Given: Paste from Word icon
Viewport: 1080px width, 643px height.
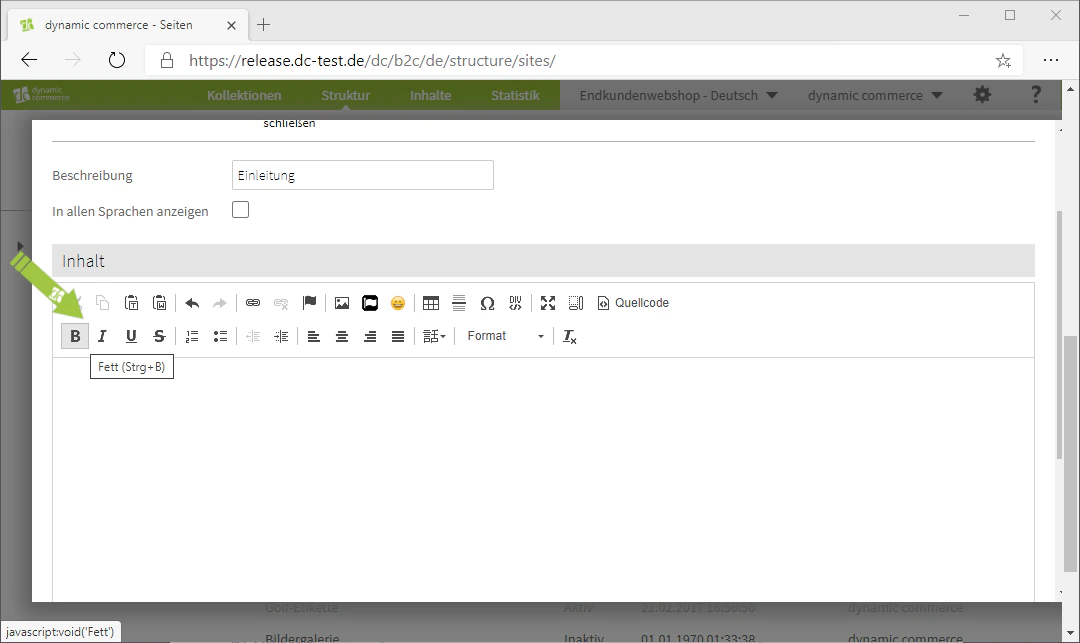Looking at the screenshot, I should [159, 303].
